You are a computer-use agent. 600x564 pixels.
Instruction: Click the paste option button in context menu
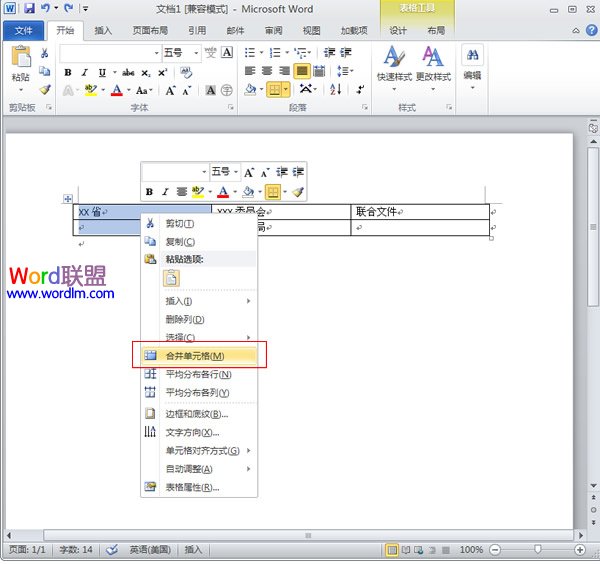coord(171,278)
